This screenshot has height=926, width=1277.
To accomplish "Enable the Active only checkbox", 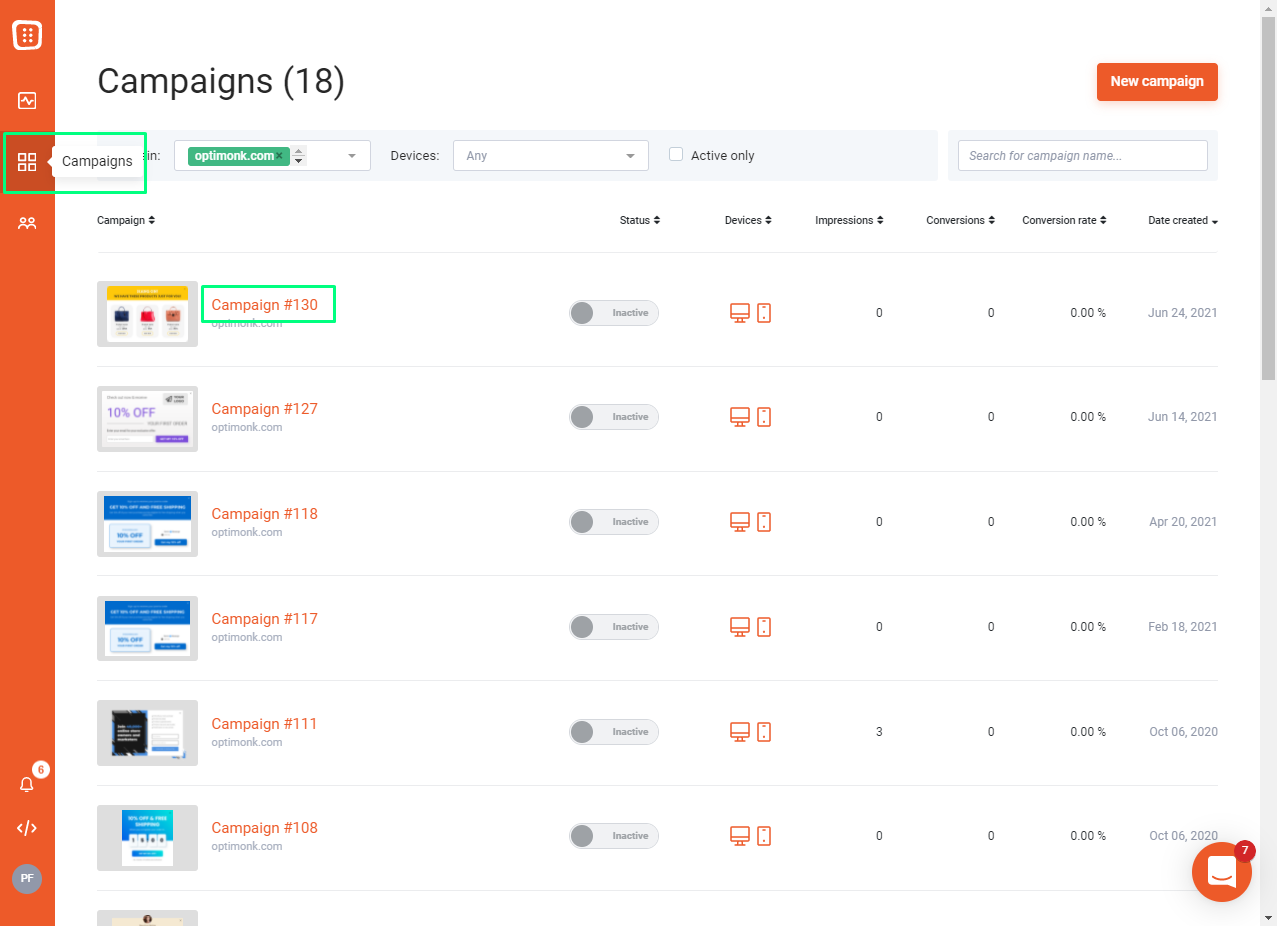I will coord(676,155).
